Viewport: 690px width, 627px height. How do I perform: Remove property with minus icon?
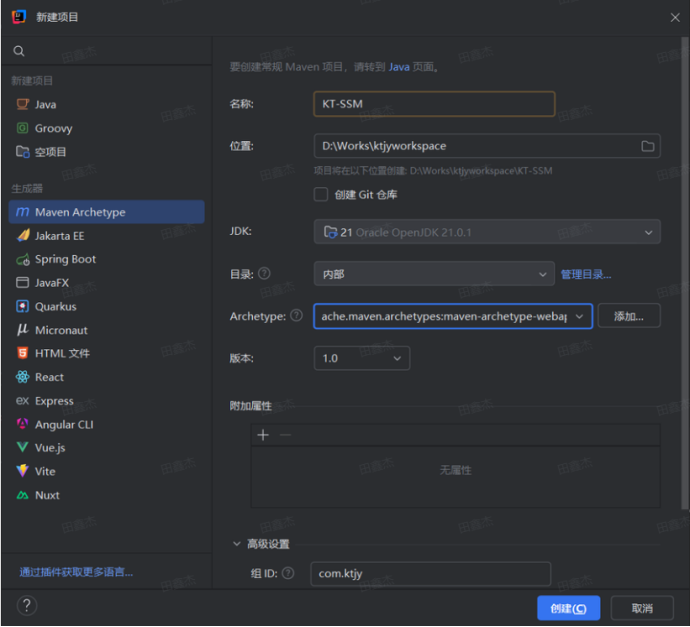tap(285, 435)
